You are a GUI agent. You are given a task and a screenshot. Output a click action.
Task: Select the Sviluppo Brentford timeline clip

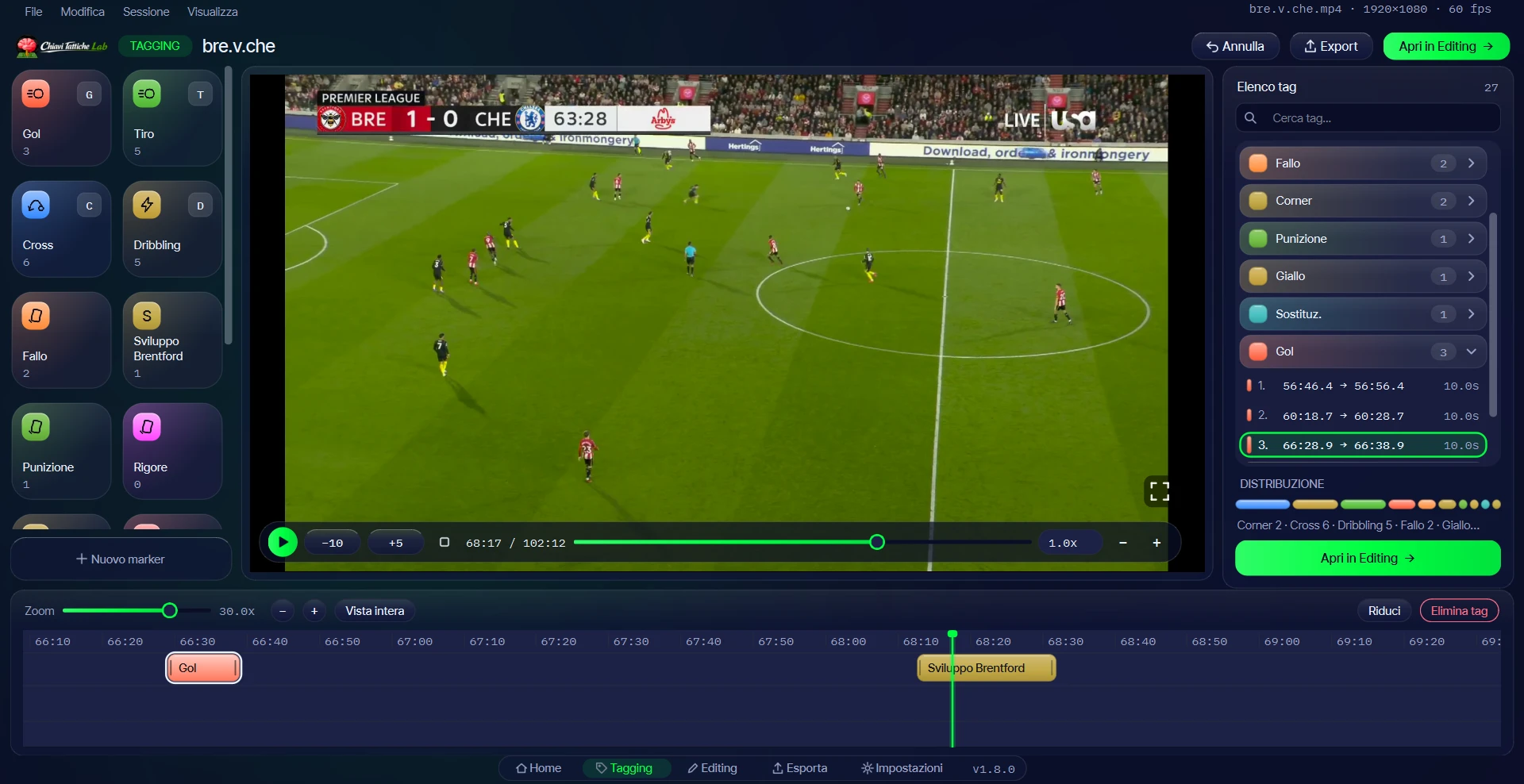[x=987, y=668]
